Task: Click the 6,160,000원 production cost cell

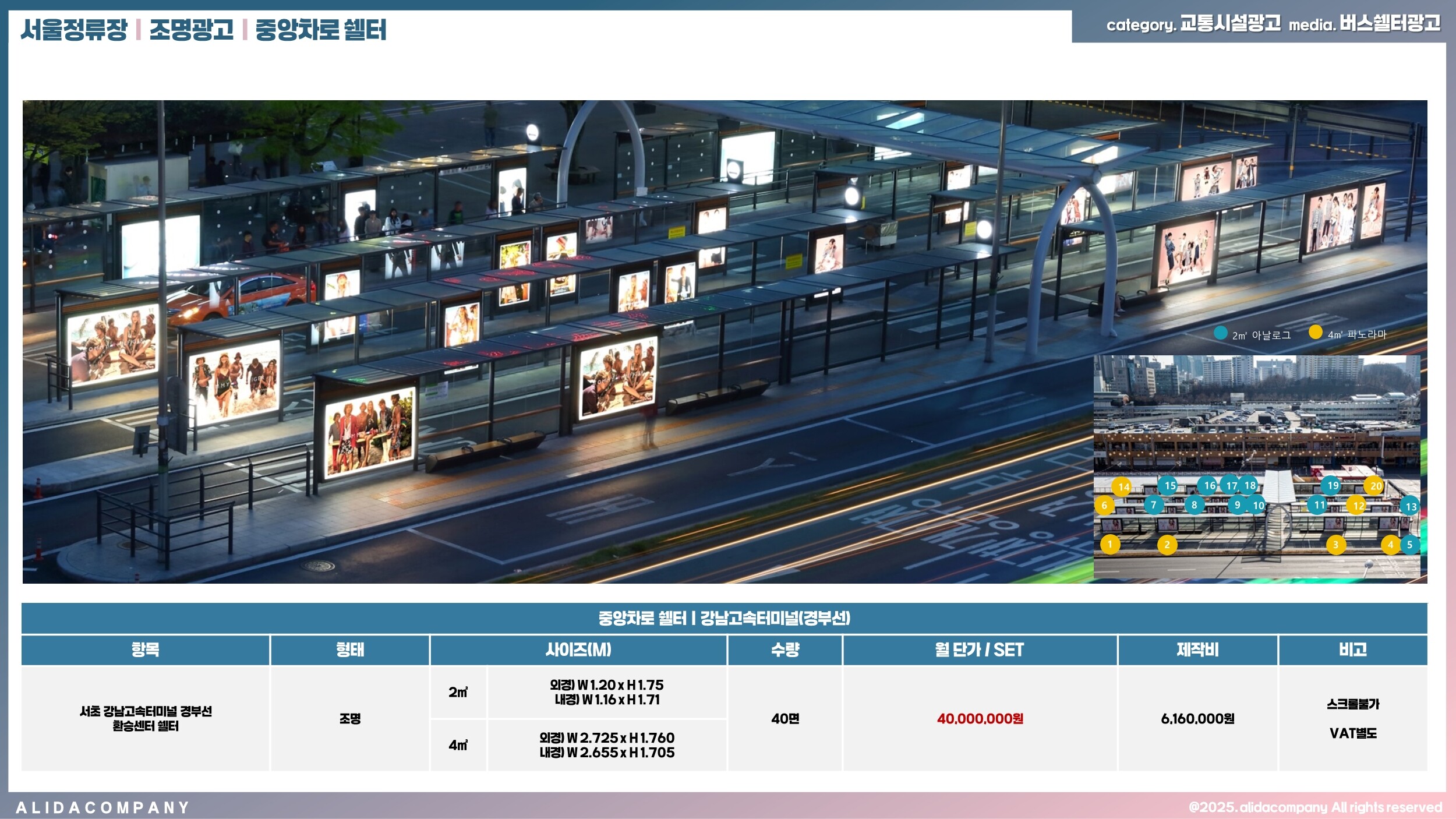Action: point(1197,718)
